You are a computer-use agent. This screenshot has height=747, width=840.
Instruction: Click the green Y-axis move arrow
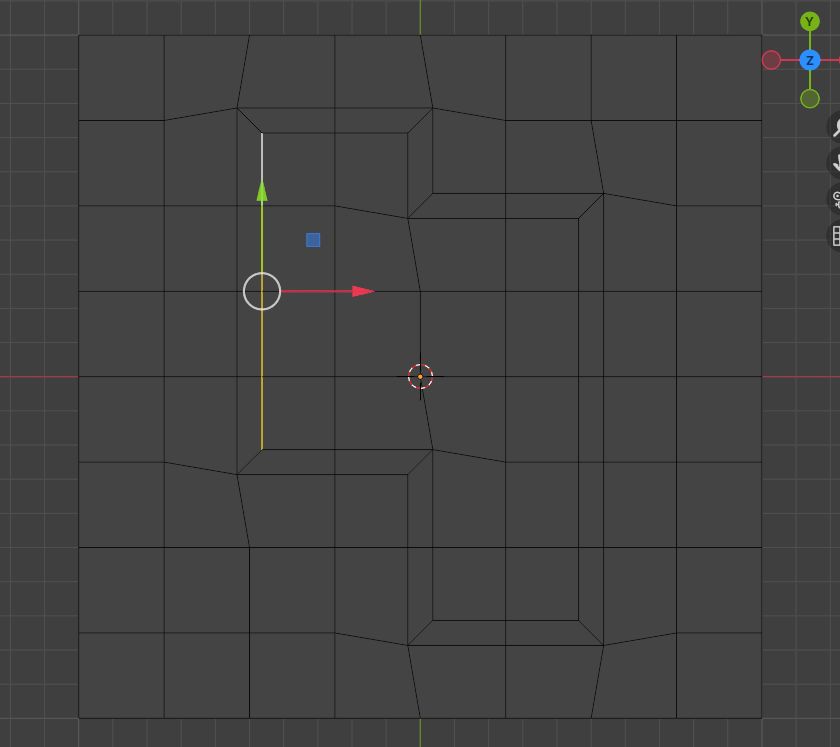[262, 191]
